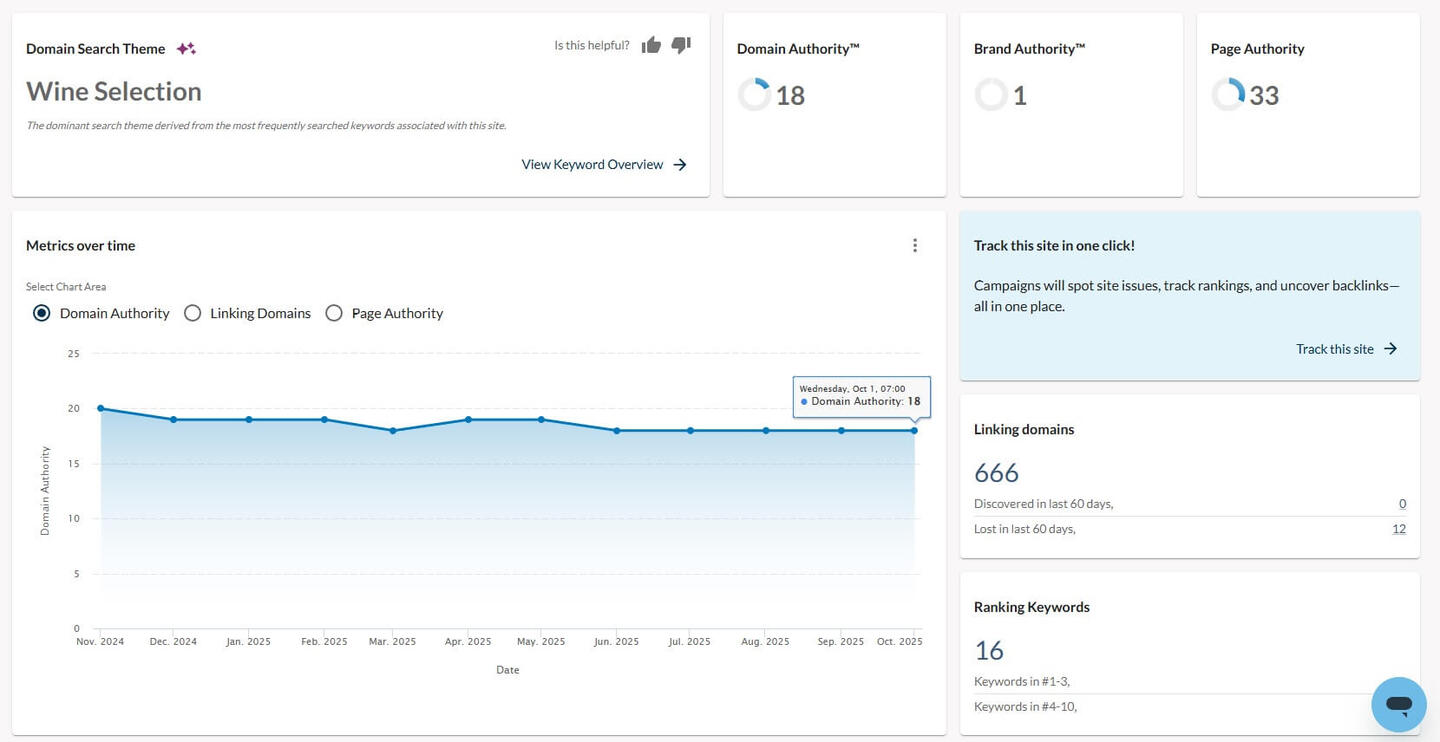Open the lost linking domains count 12
The width and height of the screenshot is (1440, 742).
(x=1398, y=529)
